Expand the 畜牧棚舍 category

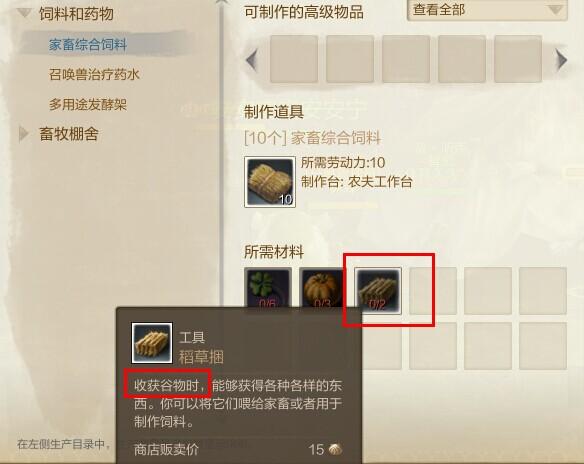coord(24,134)
